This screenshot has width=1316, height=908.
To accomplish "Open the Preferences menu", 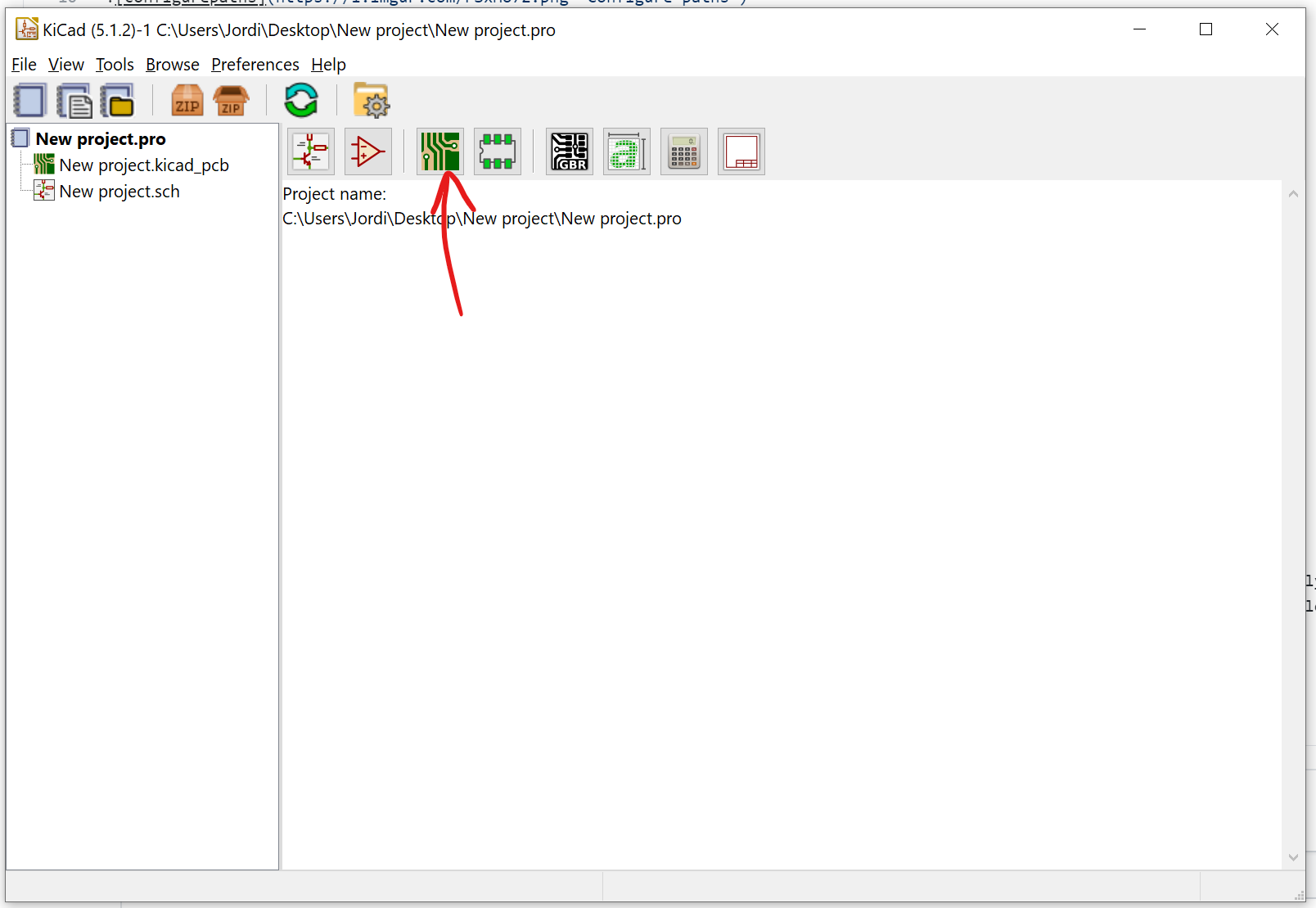I will click(x=255, y=65).
